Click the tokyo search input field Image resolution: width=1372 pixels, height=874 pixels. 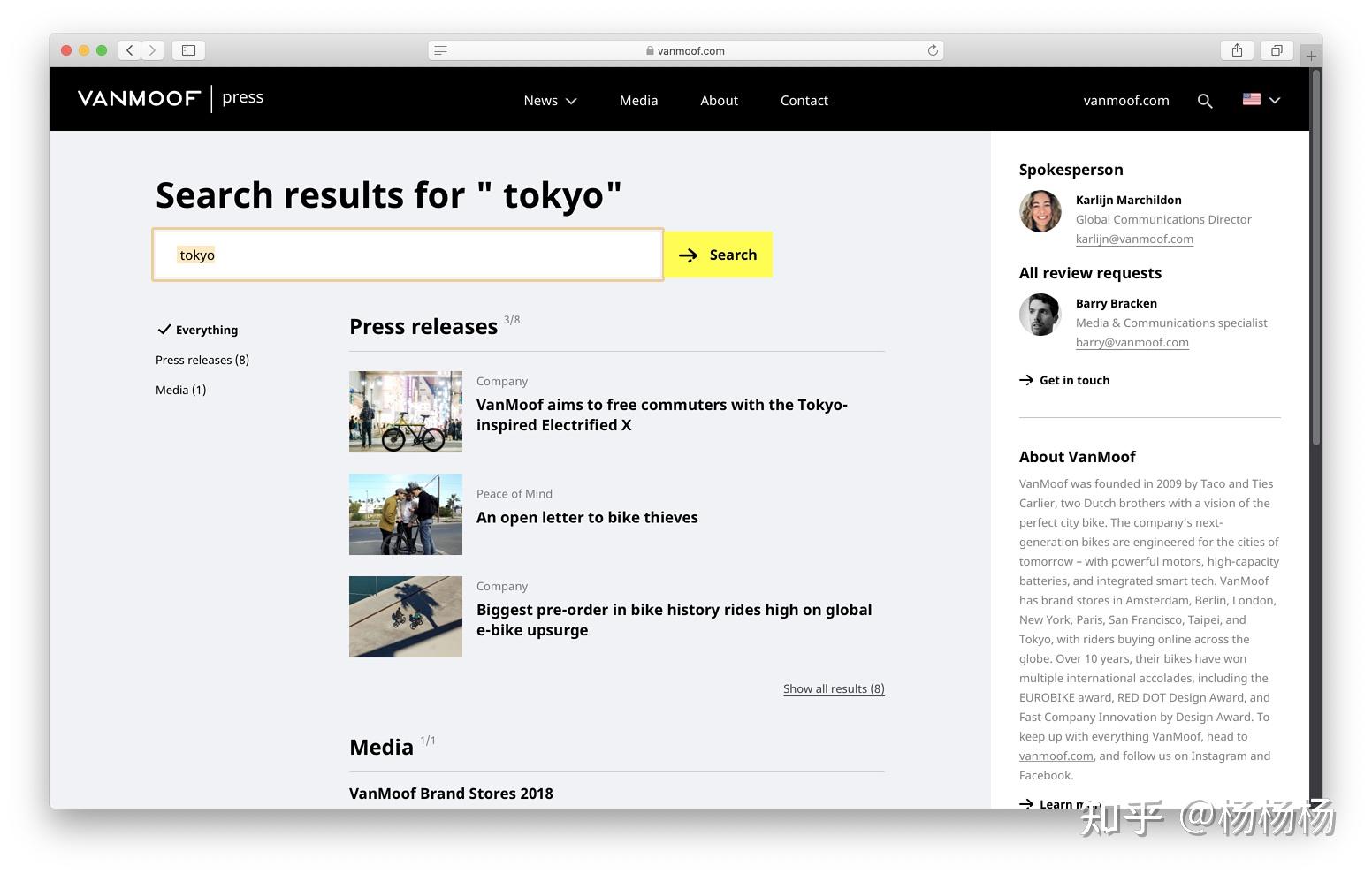pos(408,255)
